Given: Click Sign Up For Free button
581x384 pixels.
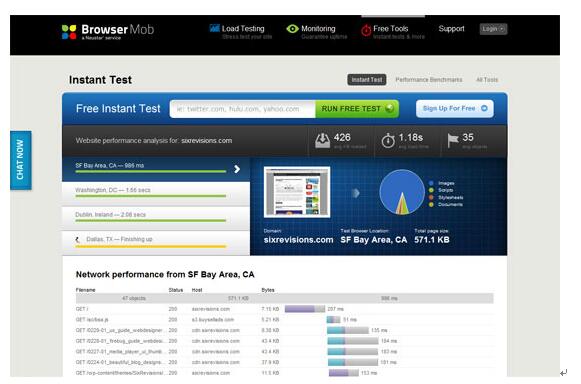Looking at the screenshot, I should tap(455, 109).
